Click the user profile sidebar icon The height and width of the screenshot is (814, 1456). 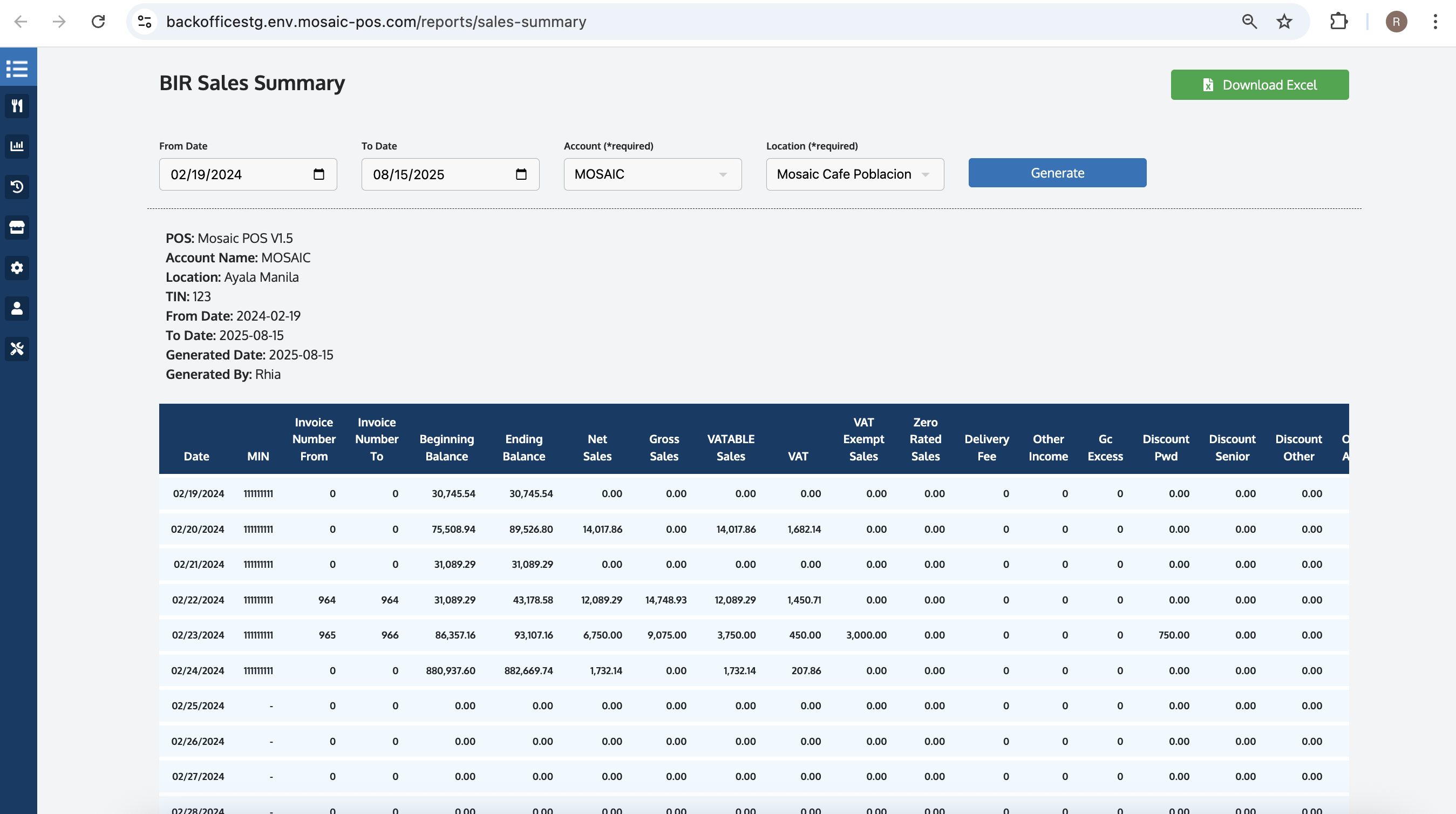point(17,308)
